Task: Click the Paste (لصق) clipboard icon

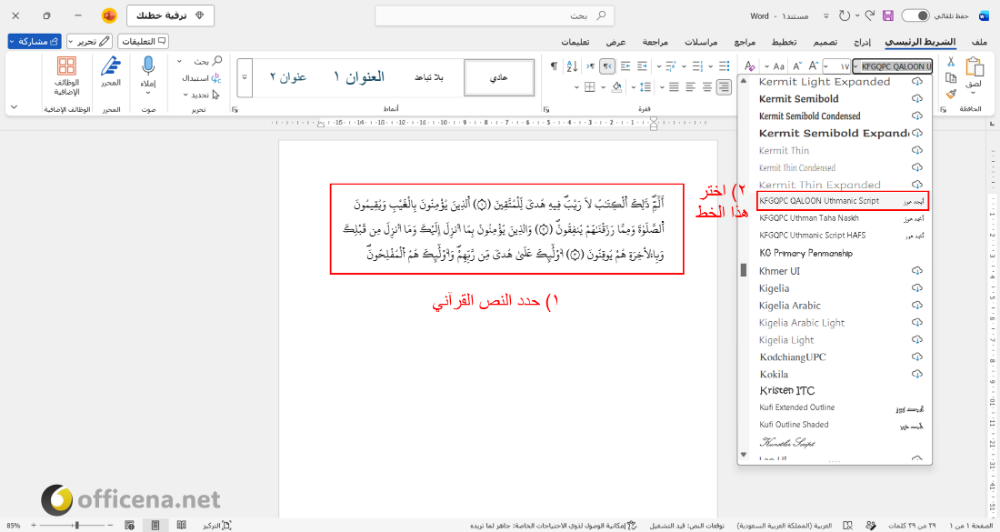Action: 974,68
